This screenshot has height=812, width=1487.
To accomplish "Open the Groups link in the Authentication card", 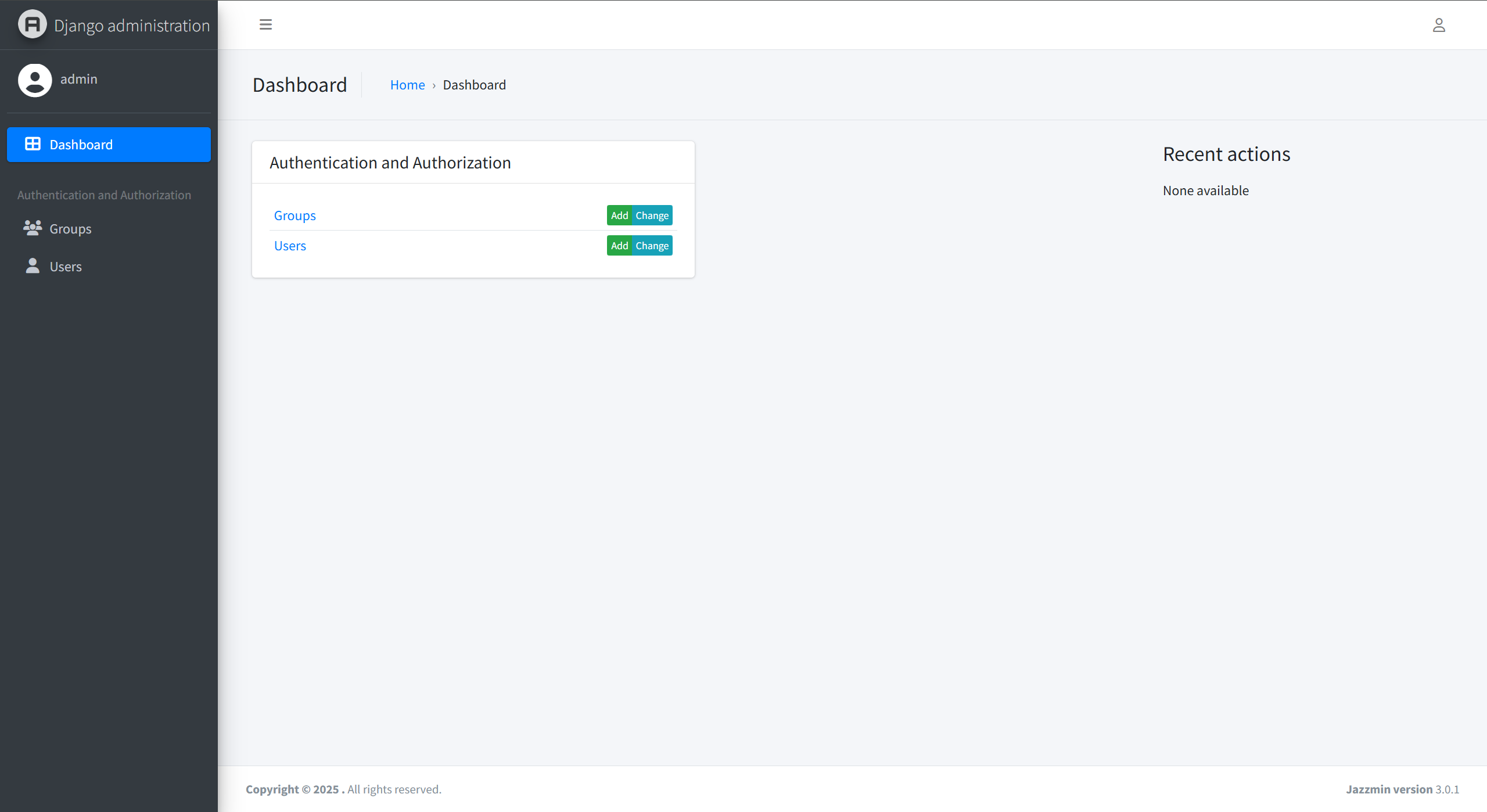I will (294, 215).
